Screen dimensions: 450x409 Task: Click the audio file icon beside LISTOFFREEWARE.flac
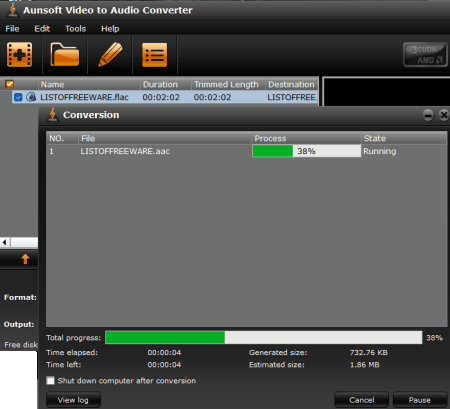tap(31, 97)
